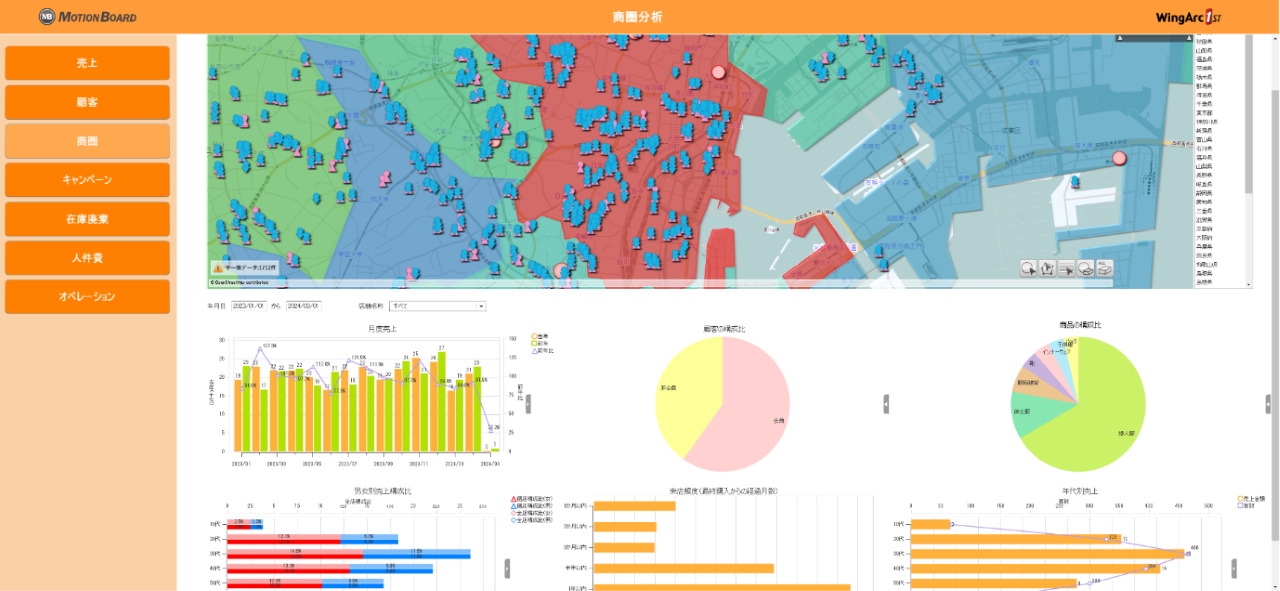
Task: Click the 在庫廃棄 button
Action: pyautogui.click(x=87, y=219)
